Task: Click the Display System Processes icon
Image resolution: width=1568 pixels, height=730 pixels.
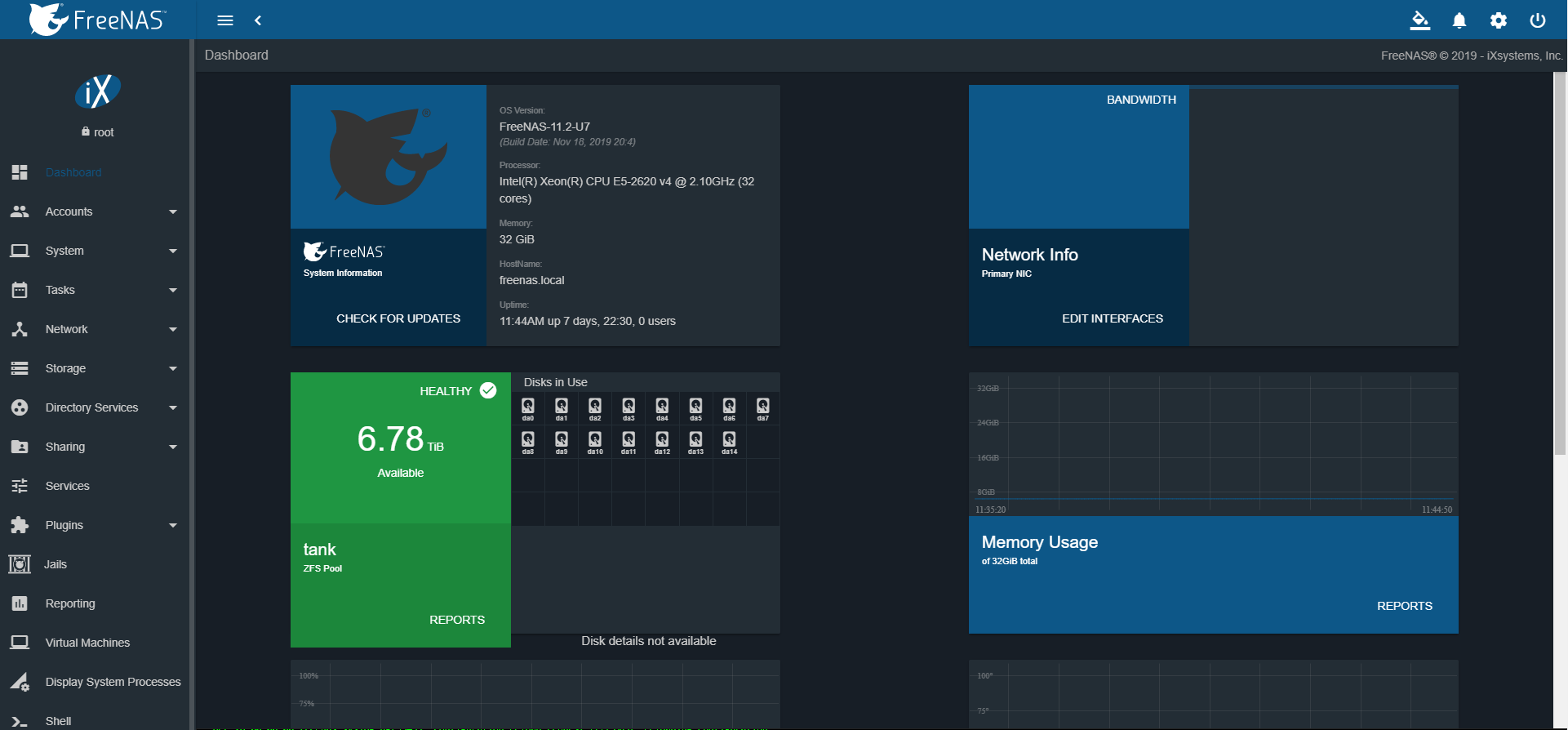Action: click(x=20, y=682)
